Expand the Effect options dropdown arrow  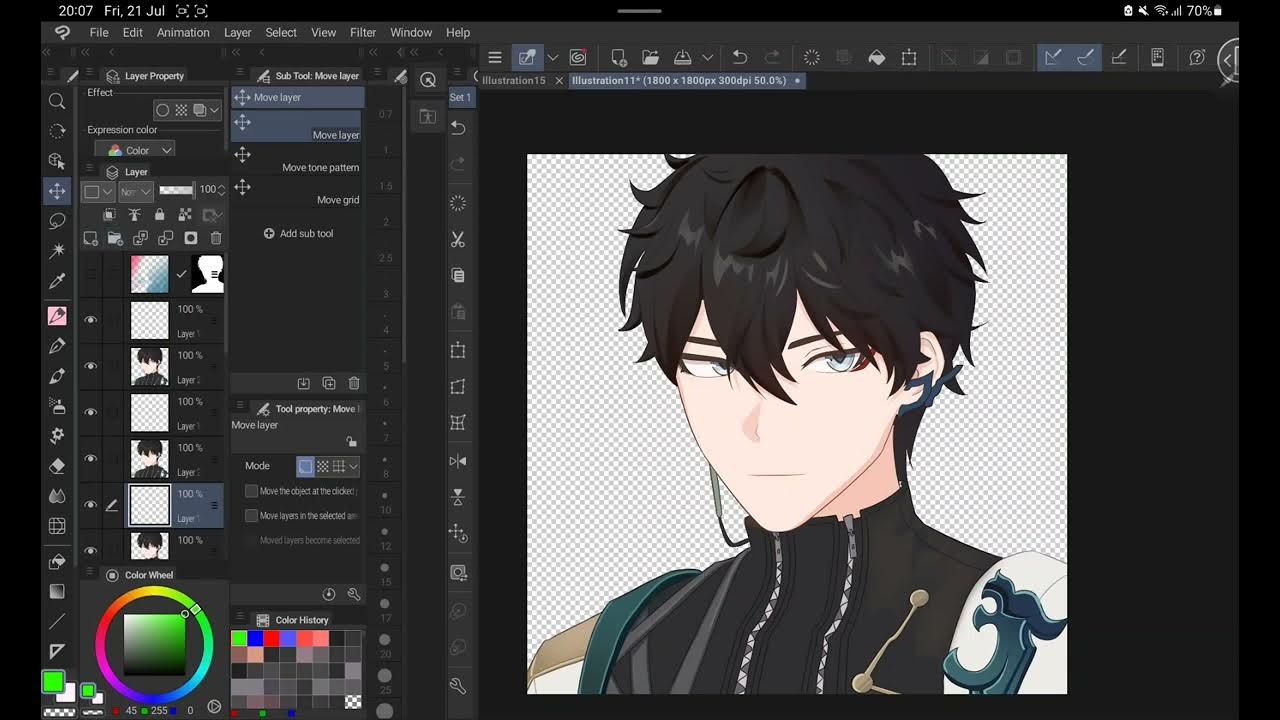pyautogui.click(x=214, y=110)
